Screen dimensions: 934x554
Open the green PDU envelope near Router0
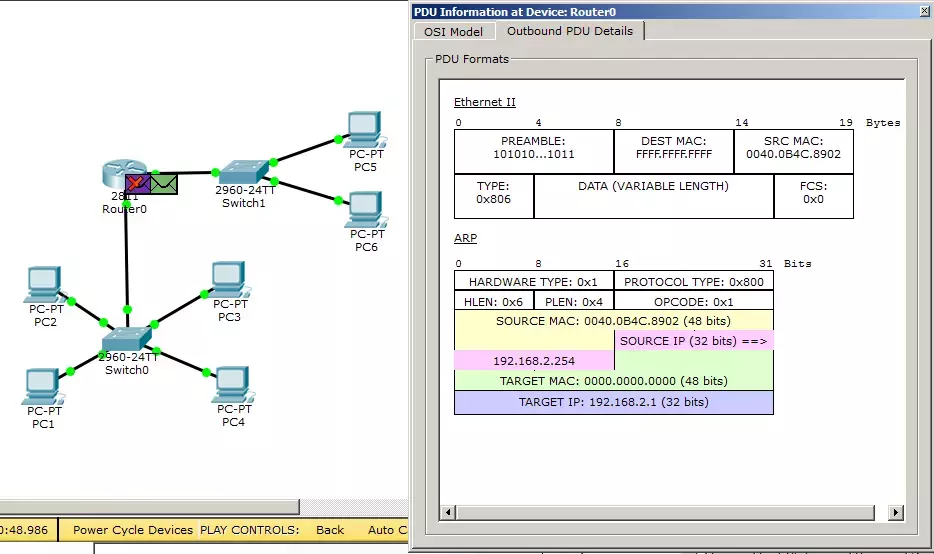pyautogui.click(x=164, y=184)
